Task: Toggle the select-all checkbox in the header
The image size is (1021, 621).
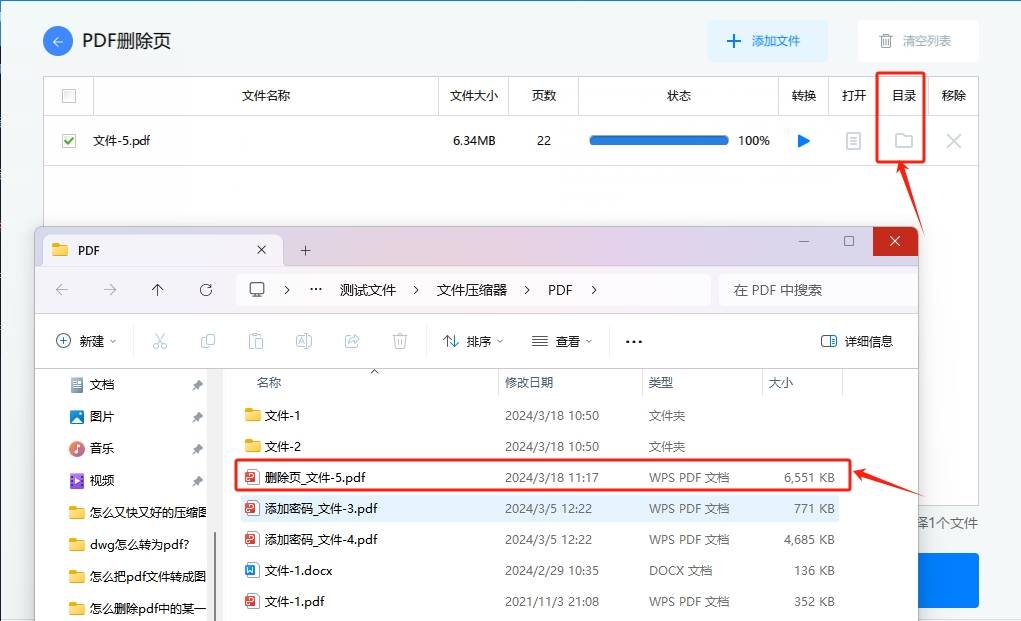Action: [x=67, y=95]
